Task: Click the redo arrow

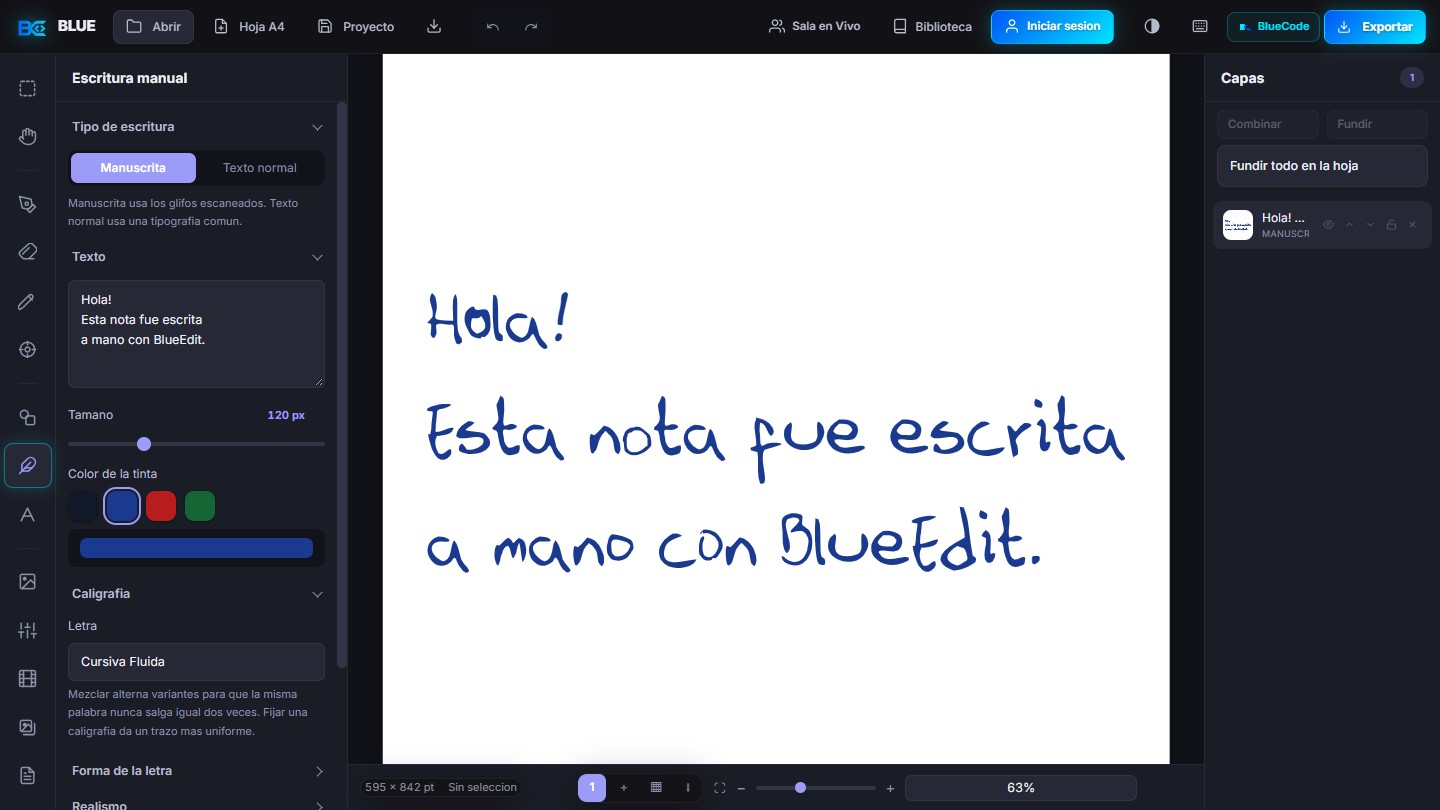Action: pos(531,27)
